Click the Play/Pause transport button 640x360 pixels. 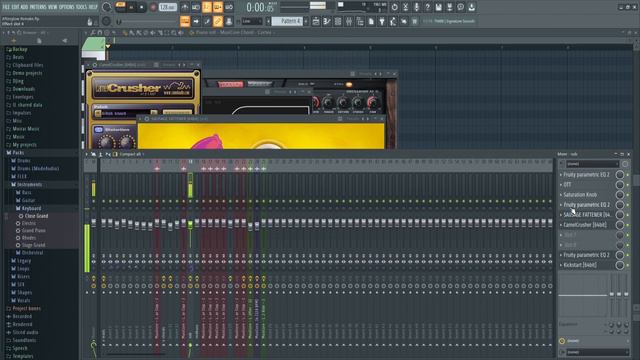tap(131, 7)
